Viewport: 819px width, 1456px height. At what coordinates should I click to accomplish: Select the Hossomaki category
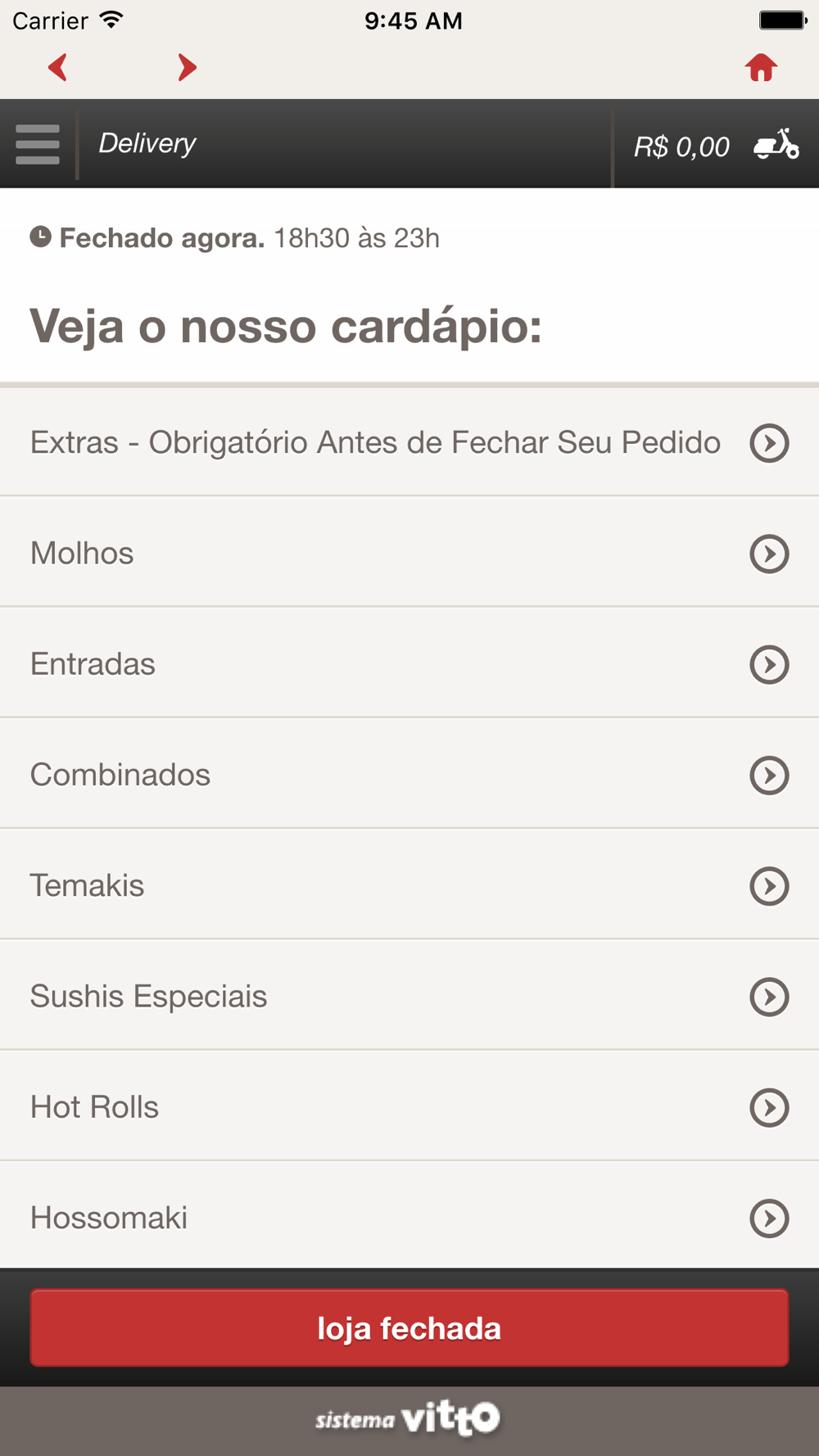coord(109,1218)
